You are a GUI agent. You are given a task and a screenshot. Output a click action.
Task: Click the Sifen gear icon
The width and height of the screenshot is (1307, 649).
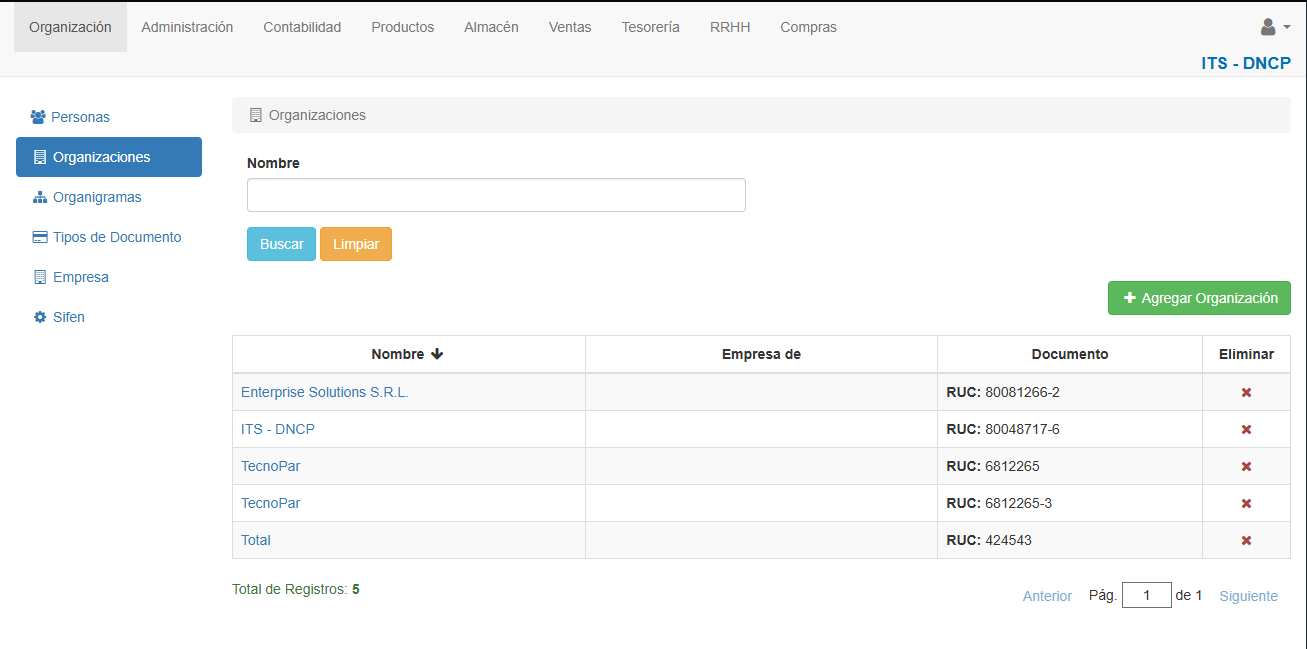point(40,317)
